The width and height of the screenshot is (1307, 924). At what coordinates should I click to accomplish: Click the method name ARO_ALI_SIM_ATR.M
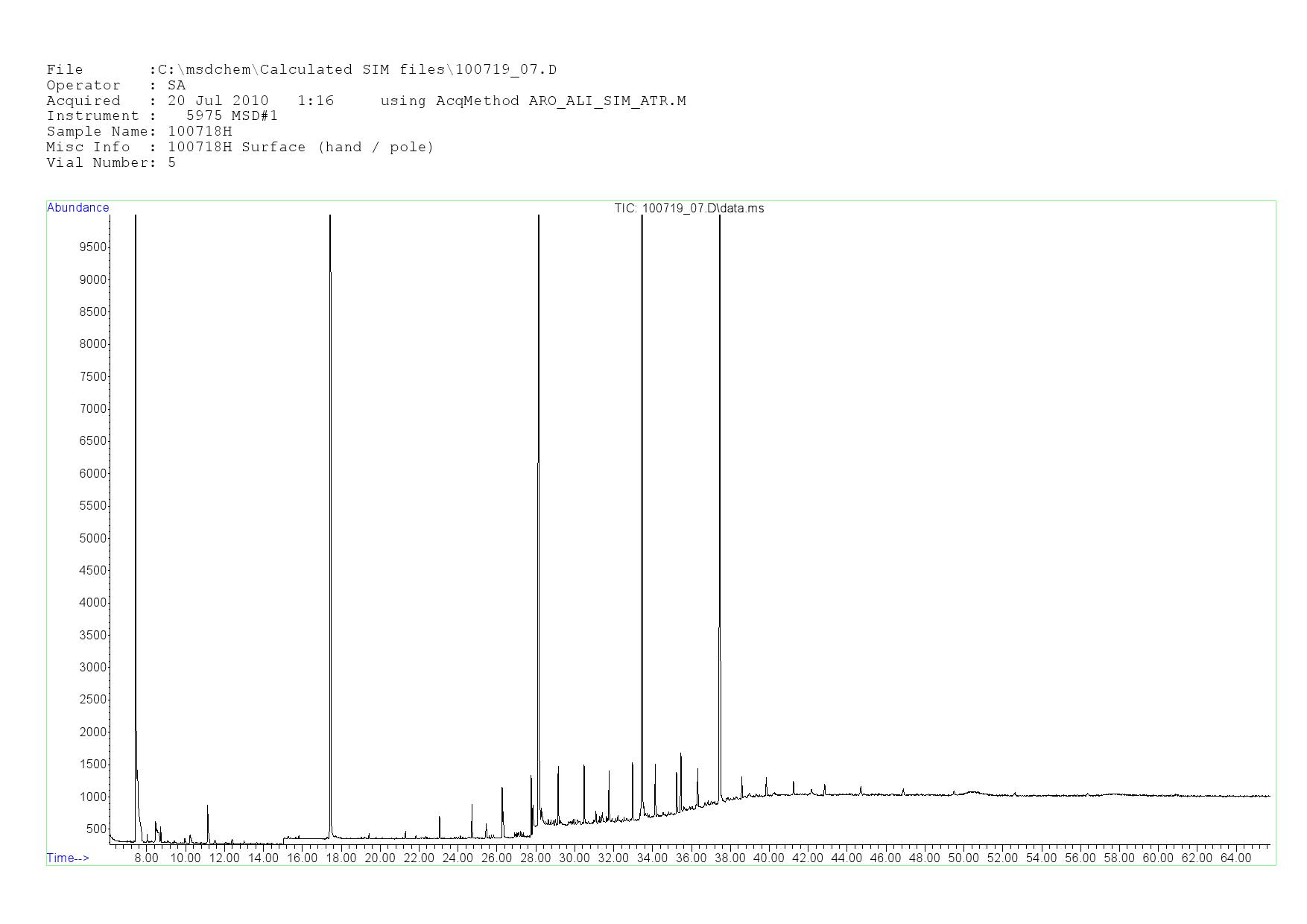coord(607,101)
